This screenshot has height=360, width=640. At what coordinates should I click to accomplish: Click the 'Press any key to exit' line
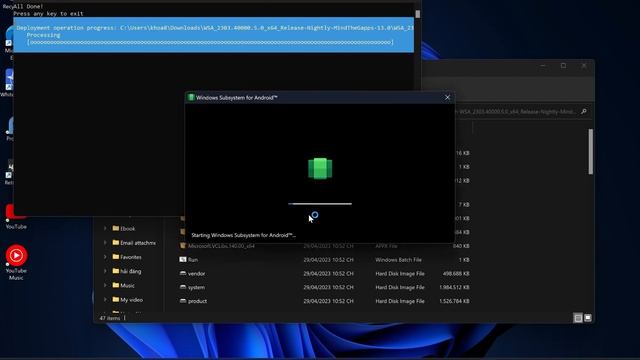48,13
